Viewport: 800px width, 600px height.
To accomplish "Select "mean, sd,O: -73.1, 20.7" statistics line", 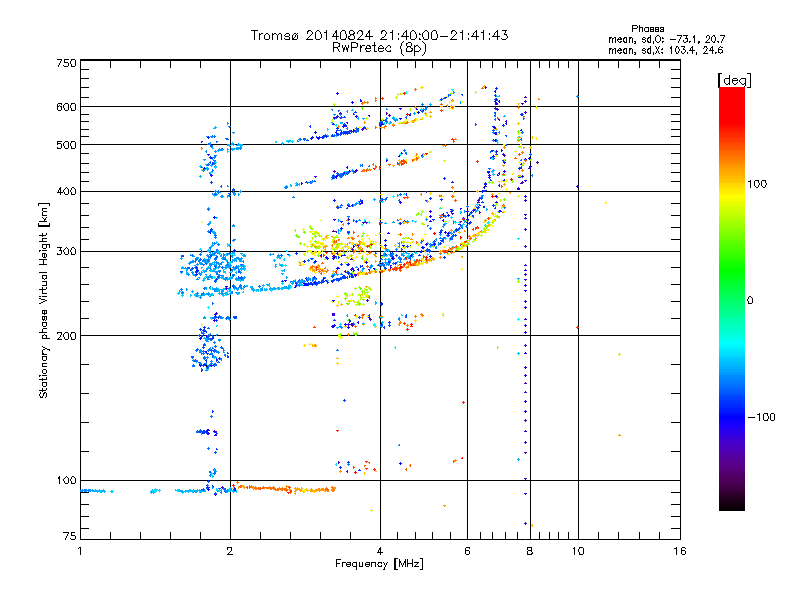I will 666,39.
